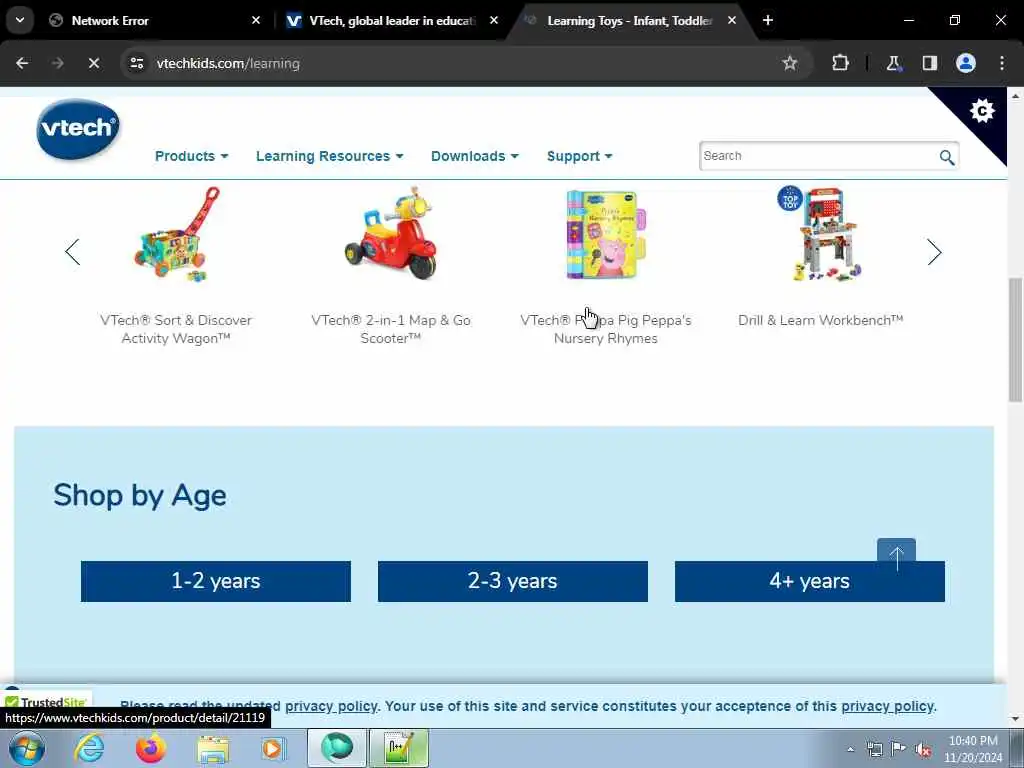This screenshot has height=768, width=1024.
Task: Open Windows Explorer folder in taskbar
Action: pyautogui.click(x=213, y=748)
